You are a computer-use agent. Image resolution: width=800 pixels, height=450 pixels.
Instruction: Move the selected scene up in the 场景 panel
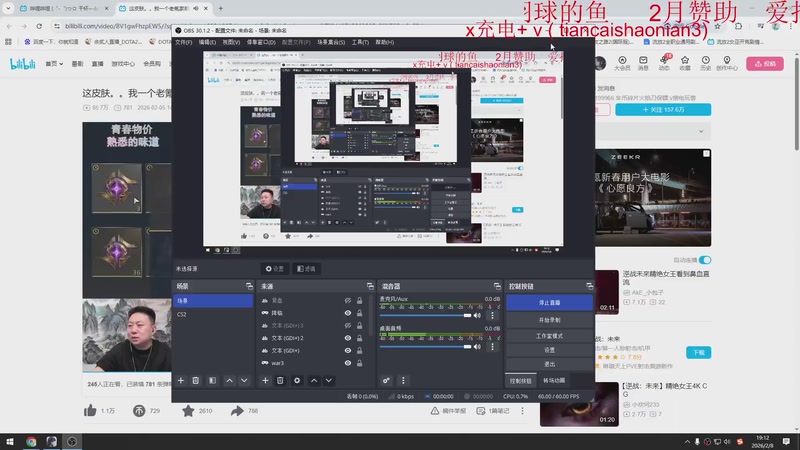tap(230, 381)
